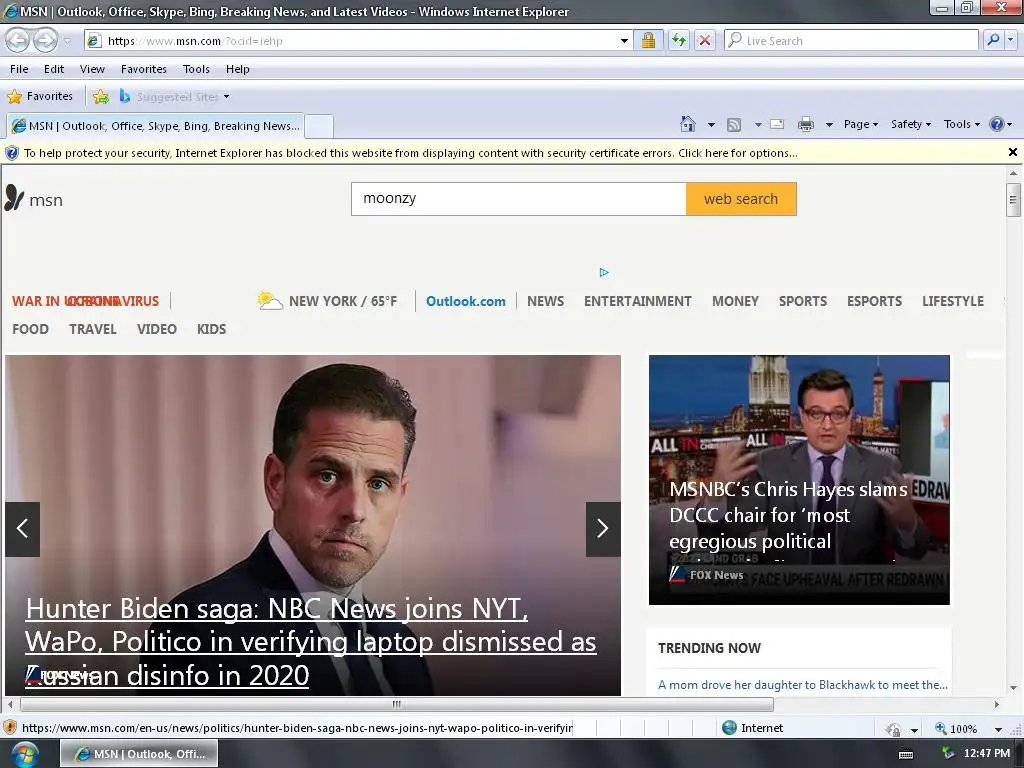Open the recent pages dropdown beside Forward
The image size is (1024, 768).
67,40
